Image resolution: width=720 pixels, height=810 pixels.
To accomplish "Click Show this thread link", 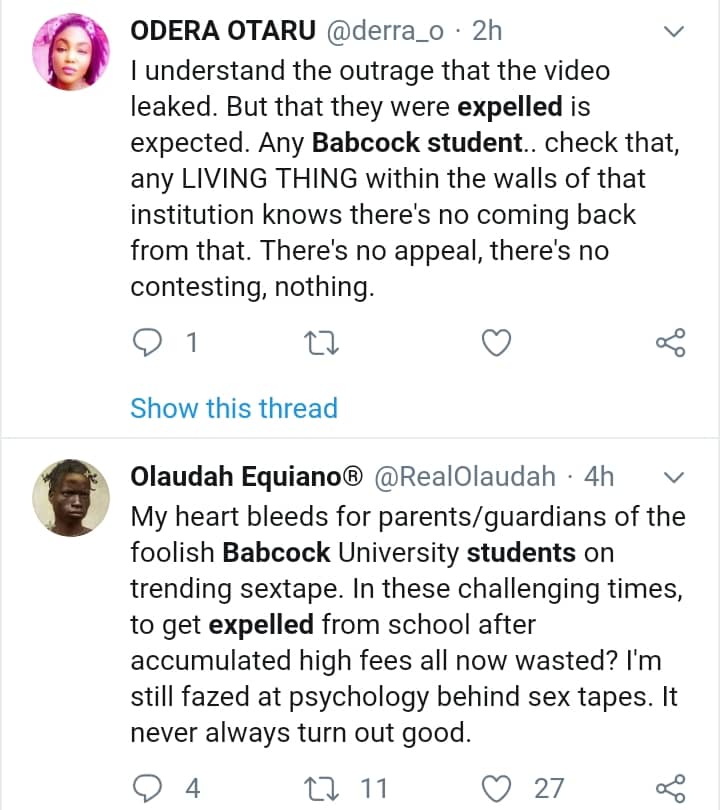I will coord(234,408).
